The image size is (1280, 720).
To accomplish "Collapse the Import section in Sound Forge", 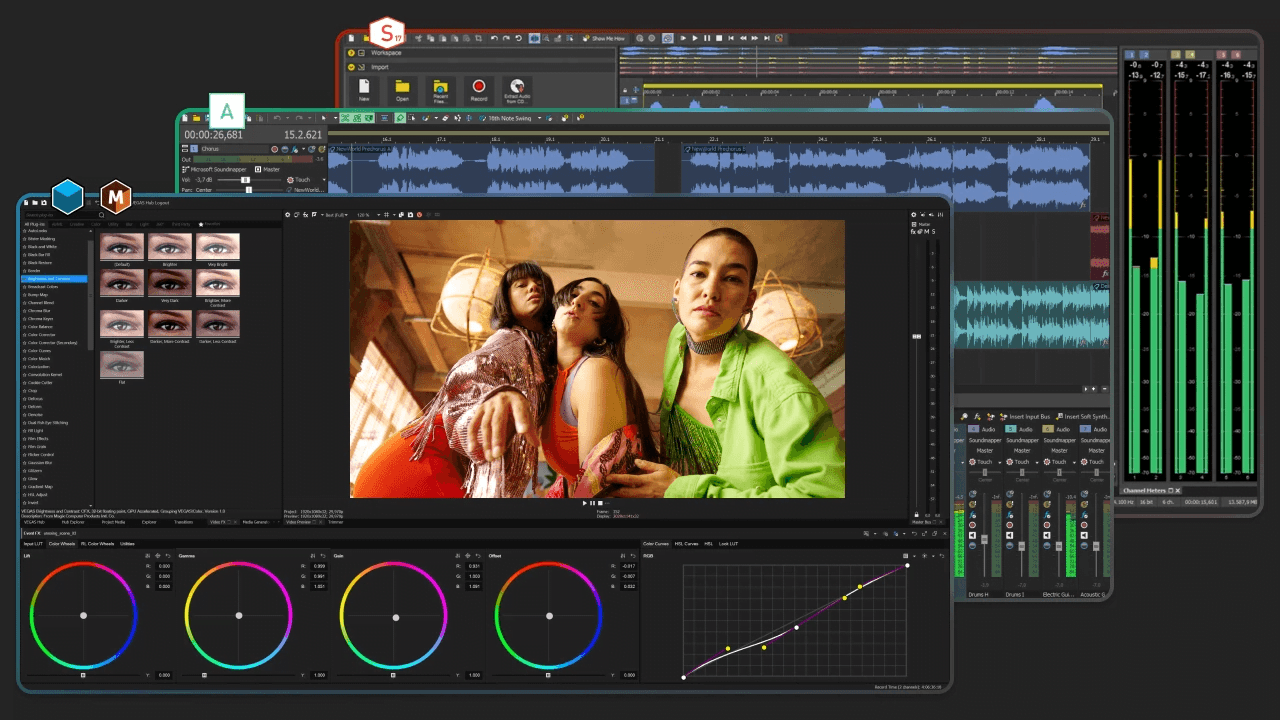I will click(351, 67).
